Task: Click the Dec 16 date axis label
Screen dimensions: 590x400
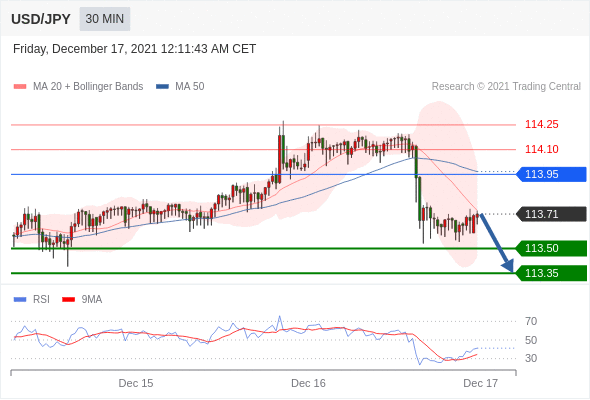Action: tap(308, 383)
